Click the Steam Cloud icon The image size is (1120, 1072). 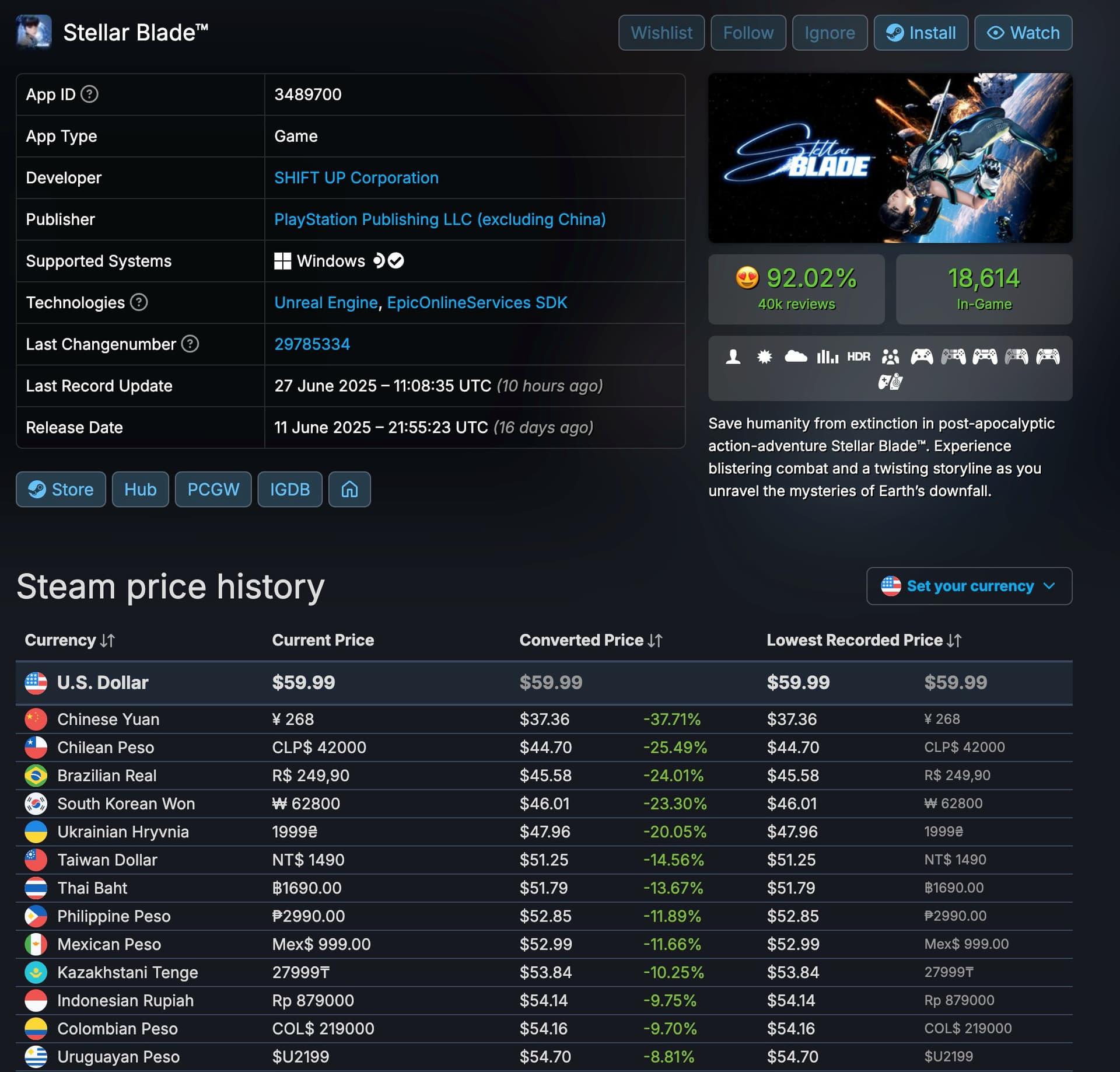pos(796,356)
